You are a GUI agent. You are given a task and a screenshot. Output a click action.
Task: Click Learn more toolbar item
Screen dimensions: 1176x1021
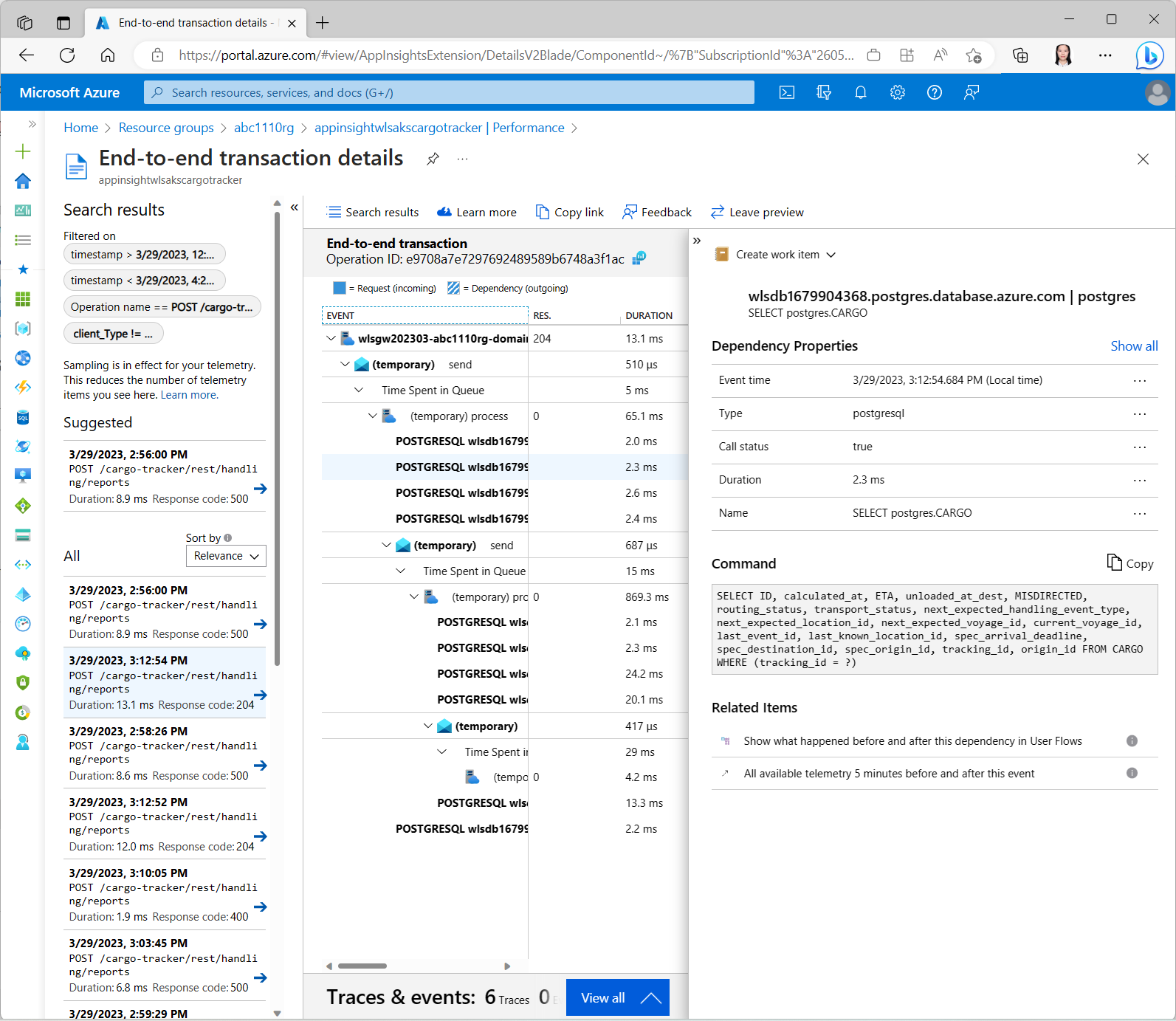[x=477, y=213]
